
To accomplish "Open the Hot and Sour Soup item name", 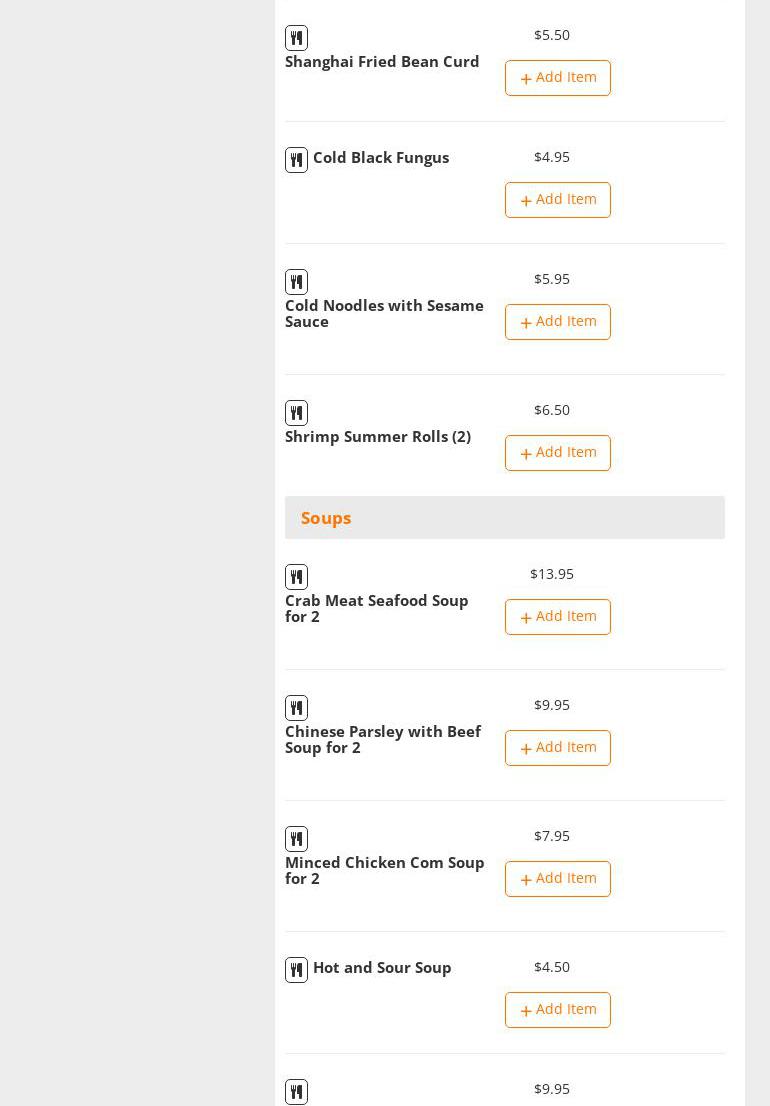I will coord(382,968).
